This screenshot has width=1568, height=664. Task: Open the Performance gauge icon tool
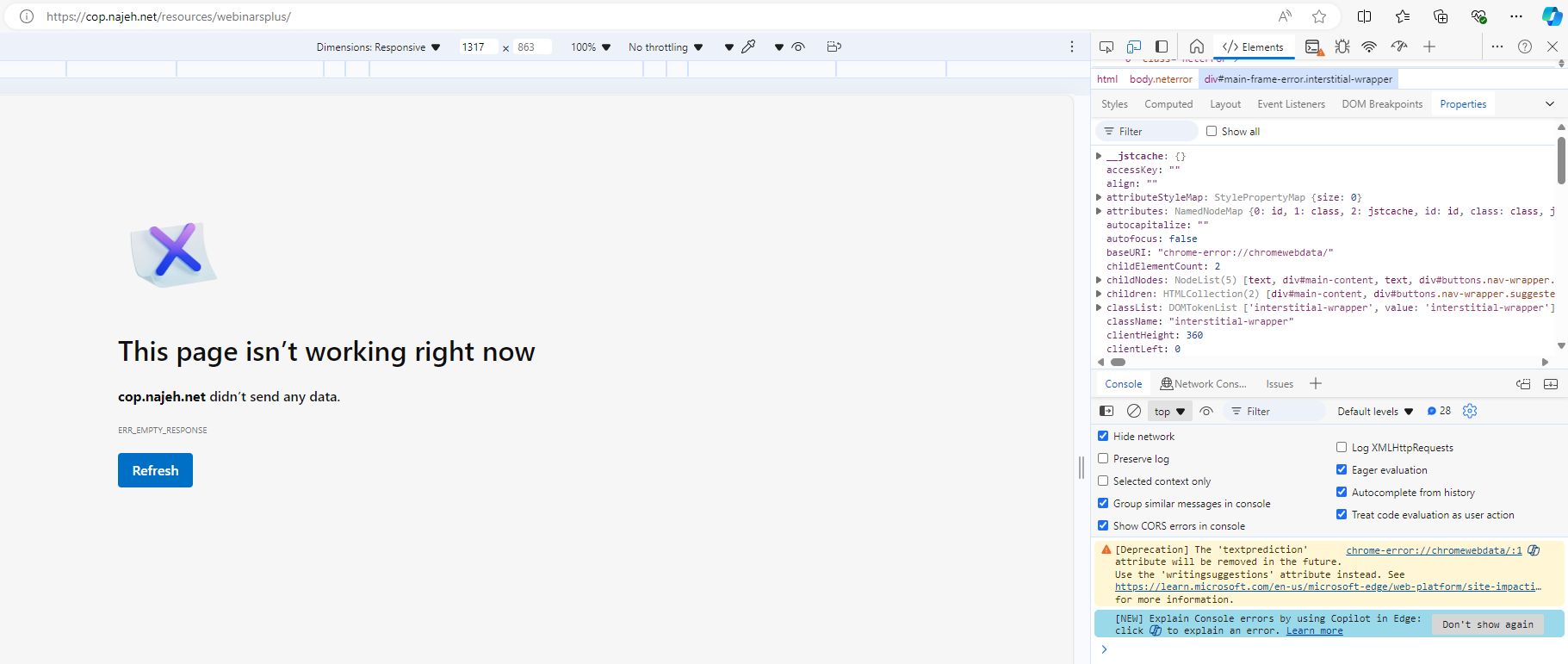coord(1399,47)
